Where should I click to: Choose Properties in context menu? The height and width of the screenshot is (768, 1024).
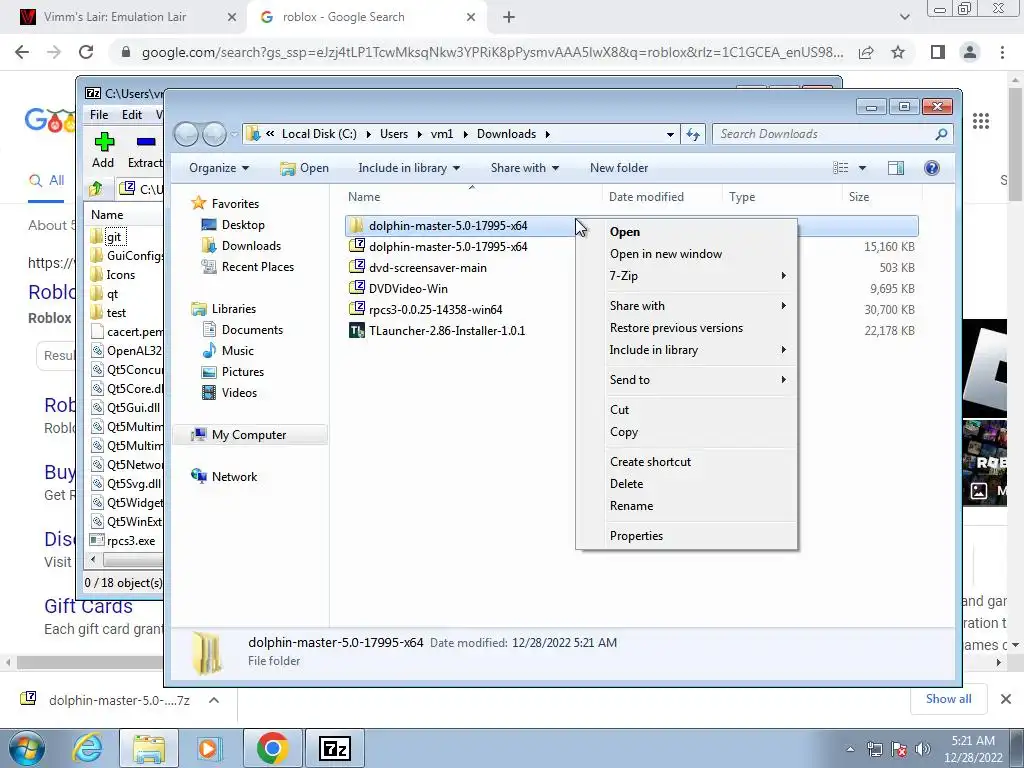tap(686, 536)
